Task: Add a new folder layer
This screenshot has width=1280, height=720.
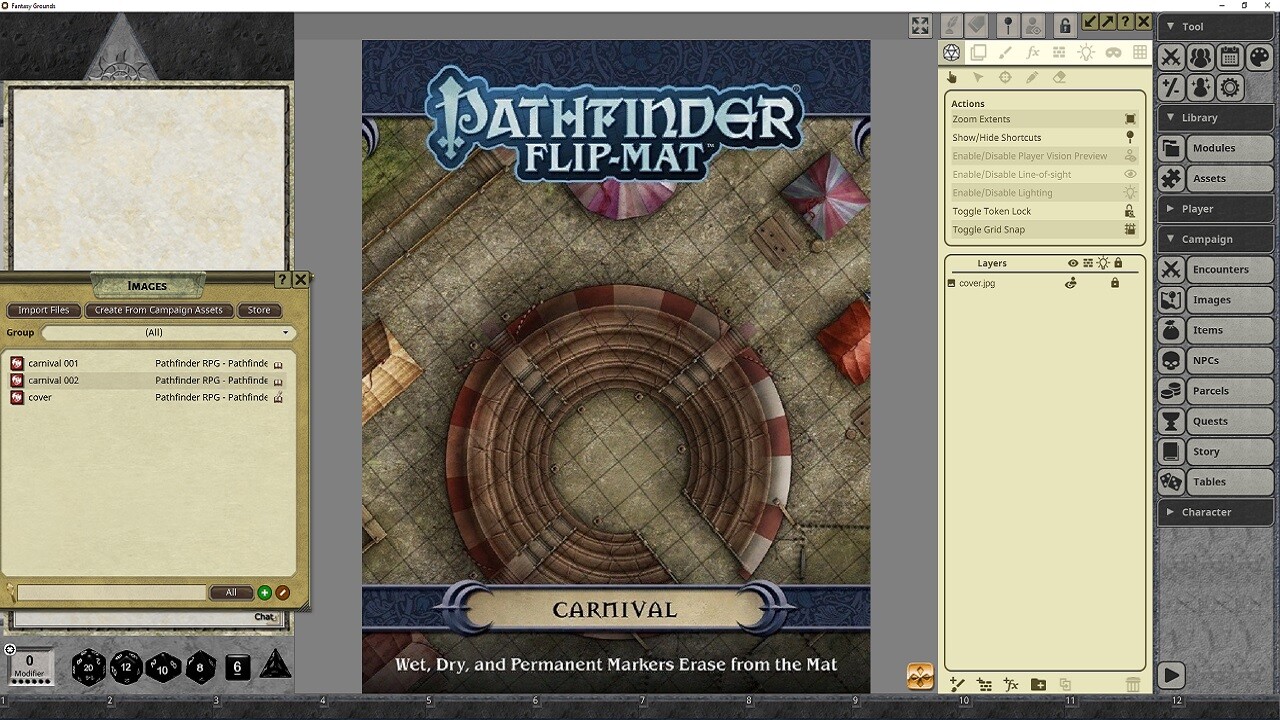Action: coord(1038,684)
